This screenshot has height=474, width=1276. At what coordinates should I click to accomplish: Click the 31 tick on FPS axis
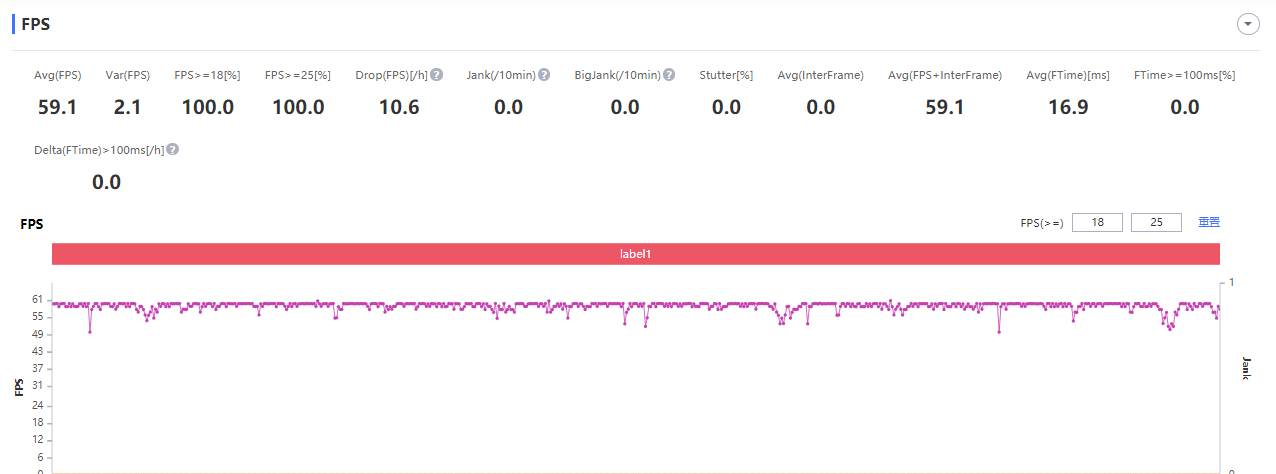click(36, 386)
